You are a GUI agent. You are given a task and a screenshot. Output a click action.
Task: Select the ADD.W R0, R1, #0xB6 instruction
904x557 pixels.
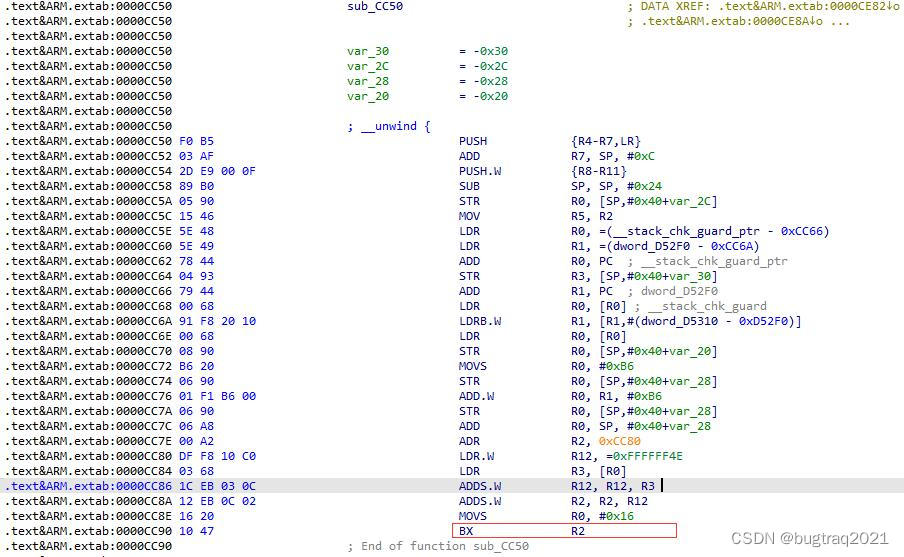pyautogui.click(x=560, y=396)
